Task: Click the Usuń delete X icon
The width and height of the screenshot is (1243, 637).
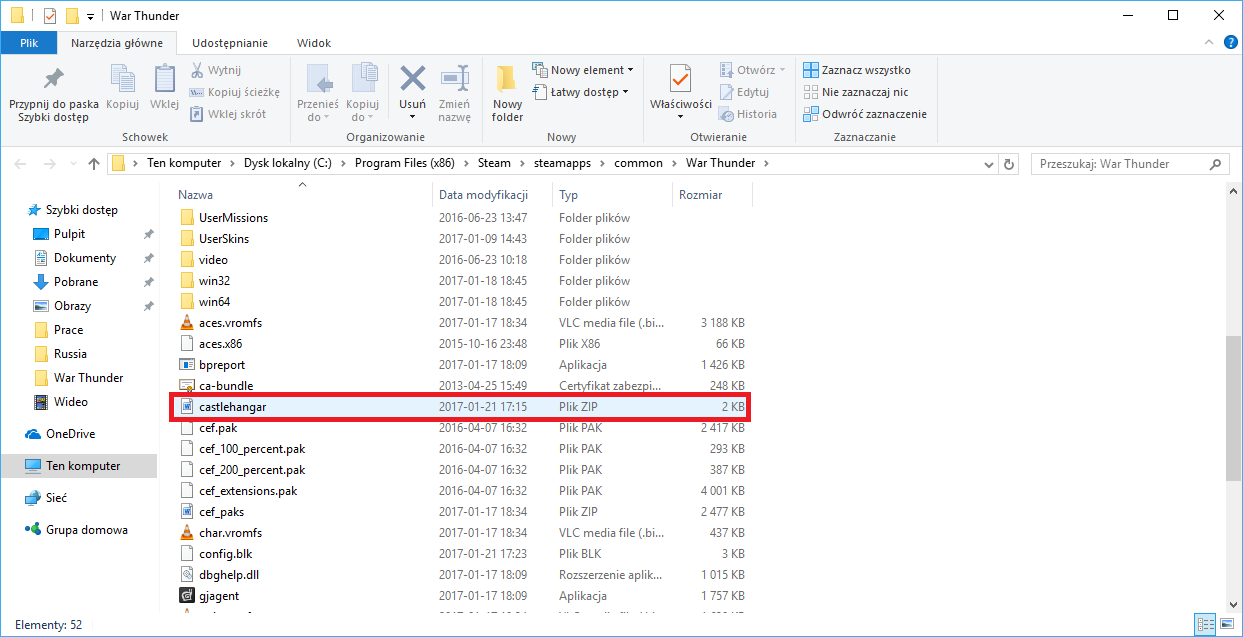Action: (x=412, y=79)
